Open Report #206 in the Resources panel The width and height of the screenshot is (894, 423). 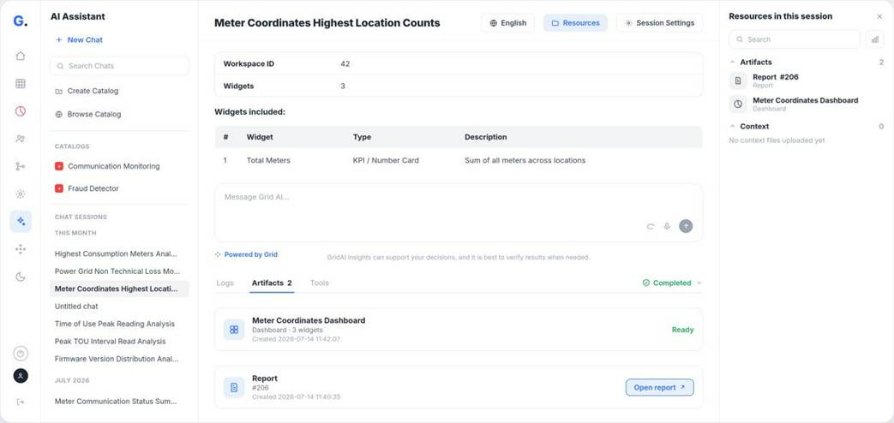[x=806, y=80]
